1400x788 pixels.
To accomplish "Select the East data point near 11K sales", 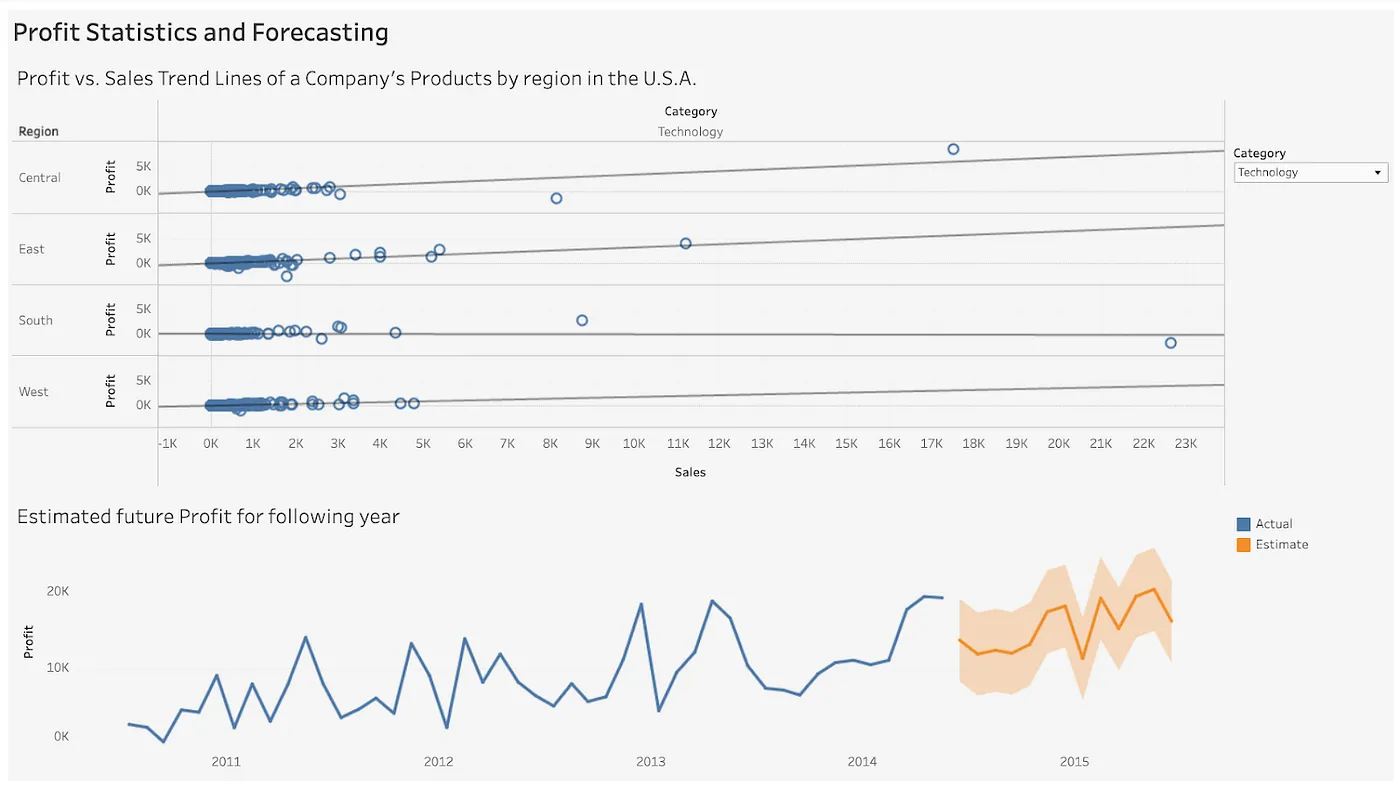I will pos(686,243).
